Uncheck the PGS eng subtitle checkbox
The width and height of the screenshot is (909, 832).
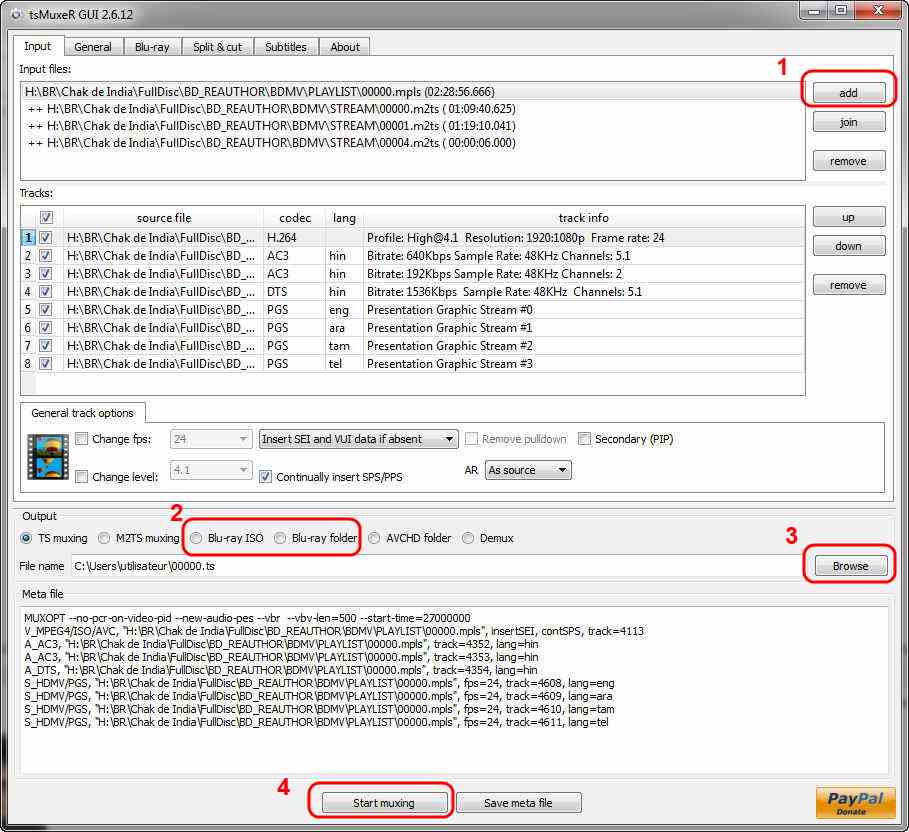[45, 310]
